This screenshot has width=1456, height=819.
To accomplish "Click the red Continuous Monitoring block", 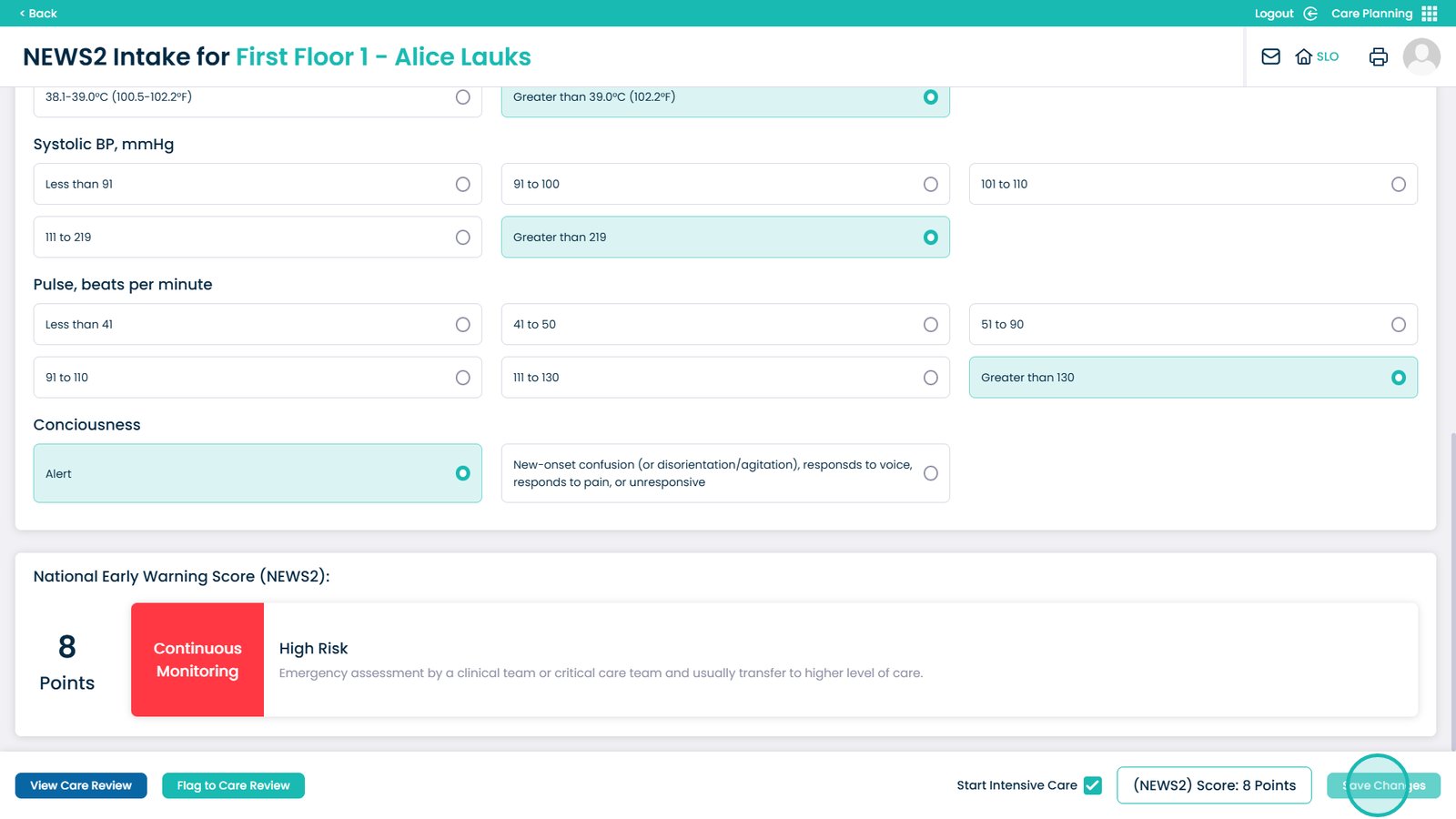I will (x=197, y=660).
